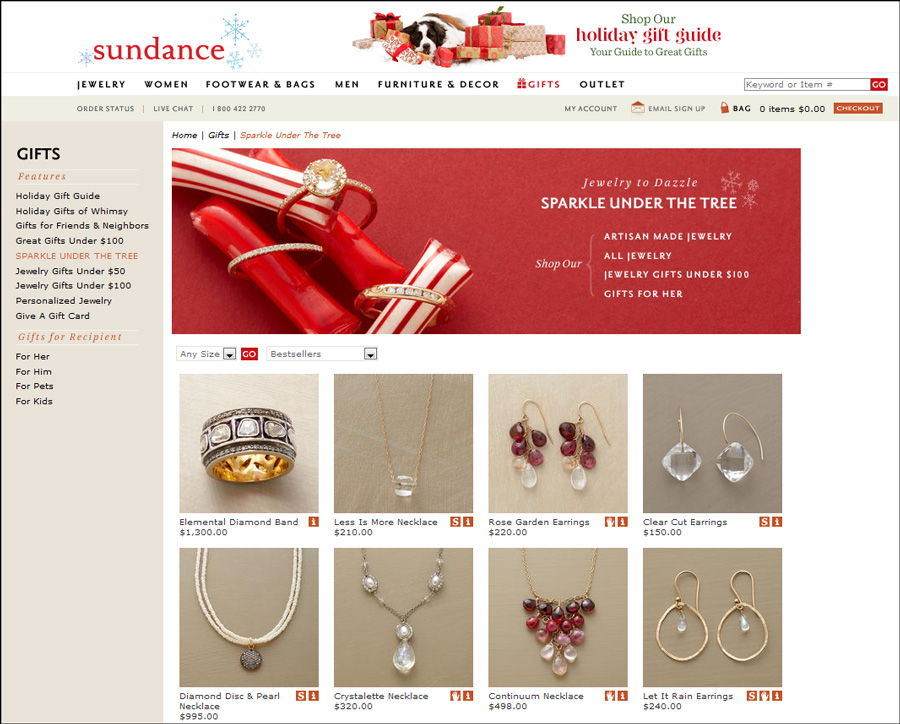Click the red GO button beside size filter
Screen dimensions: 900x724
[249, 354]
